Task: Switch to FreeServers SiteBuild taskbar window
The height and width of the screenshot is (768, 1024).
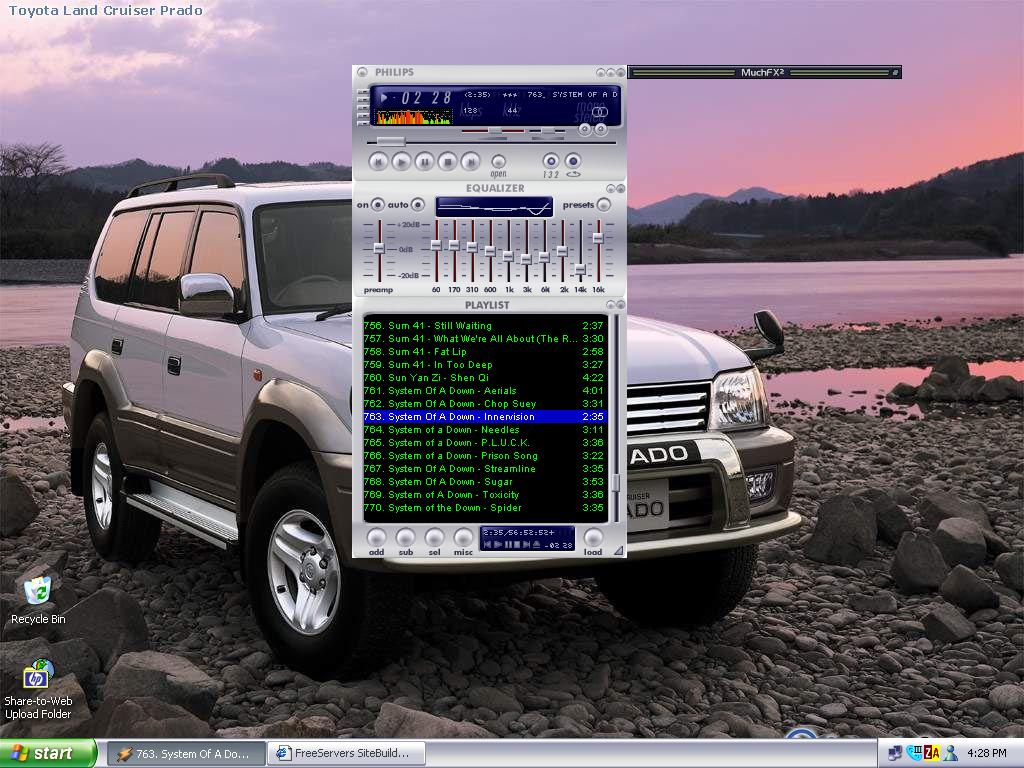Action: 347,754
